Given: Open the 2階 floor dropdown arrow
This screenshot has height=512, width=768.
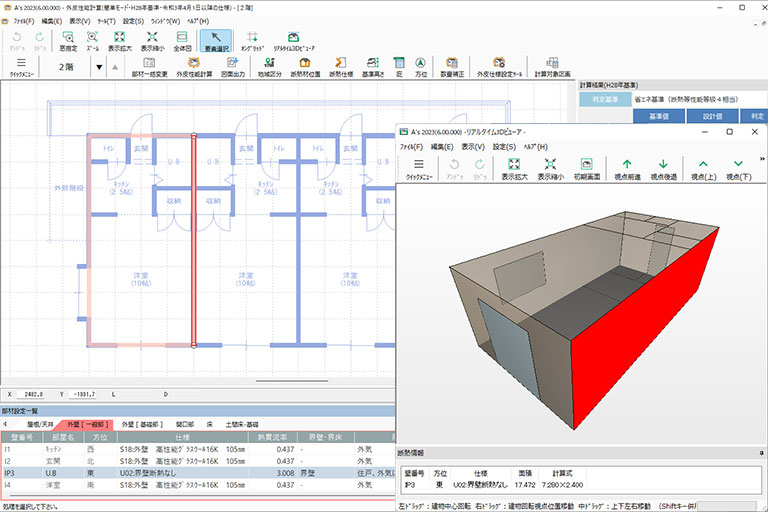Looking at the screenshot, I should coord(99,67).
